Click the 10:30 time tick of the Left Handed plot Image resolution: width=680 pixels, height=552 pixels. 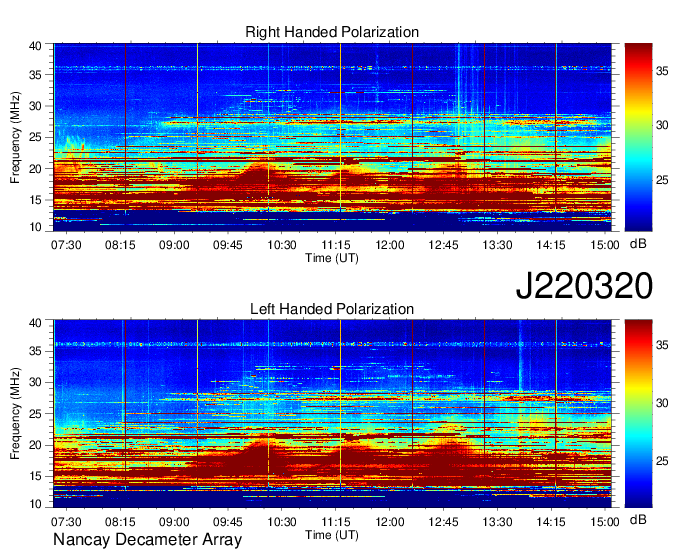281,522
